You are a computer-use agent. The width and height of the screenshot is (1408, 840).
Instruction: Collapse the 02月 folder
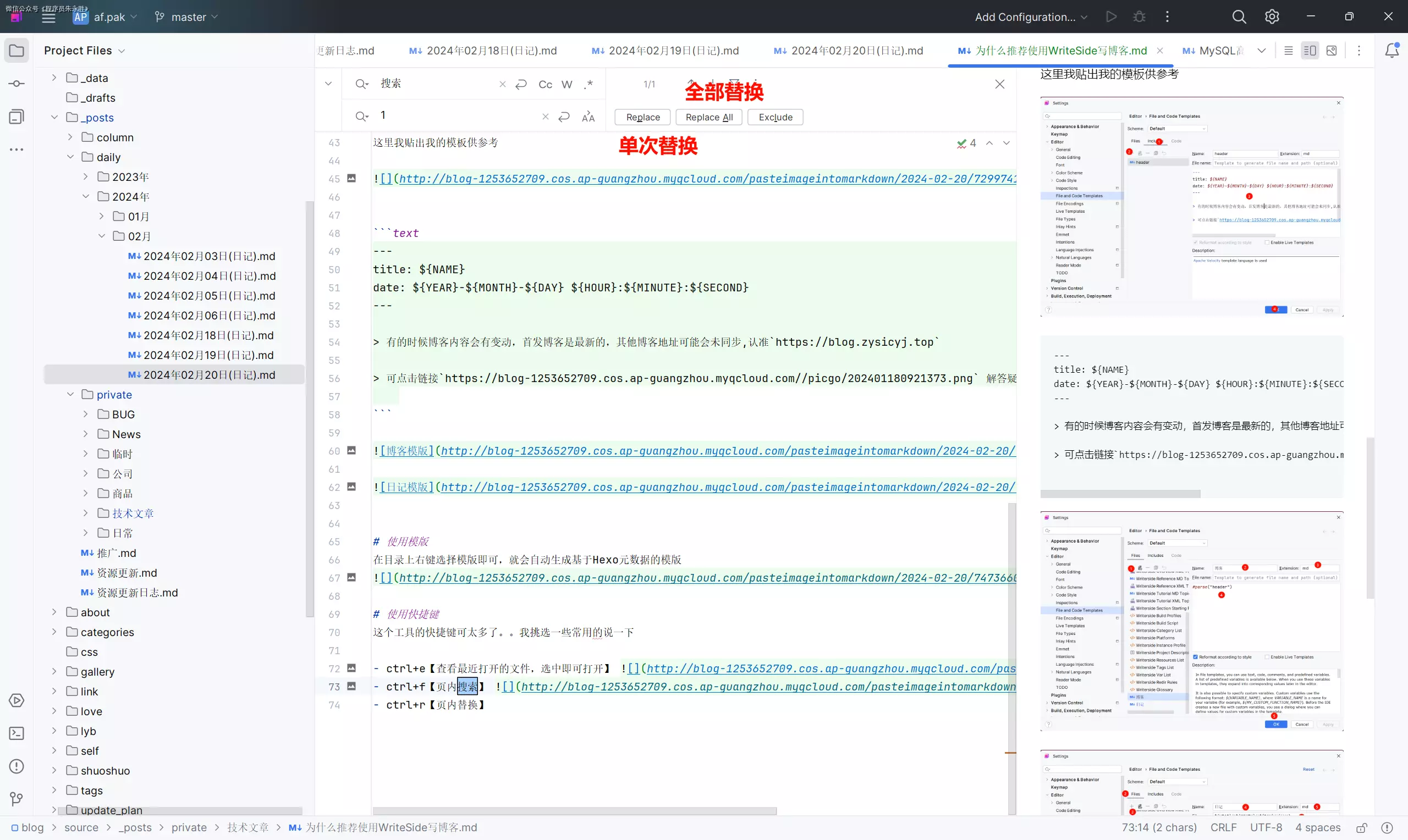click(102, 236)
